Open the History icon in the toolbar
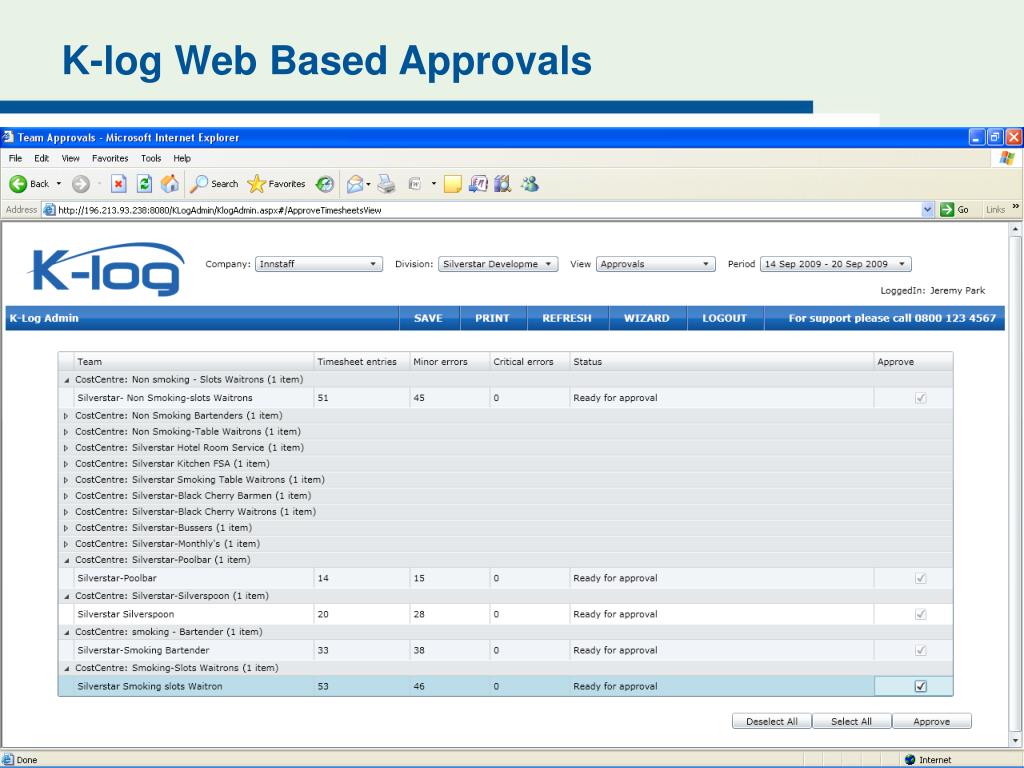The height and width of the screenshot is (768, 1024). click(x=325, y=184)
